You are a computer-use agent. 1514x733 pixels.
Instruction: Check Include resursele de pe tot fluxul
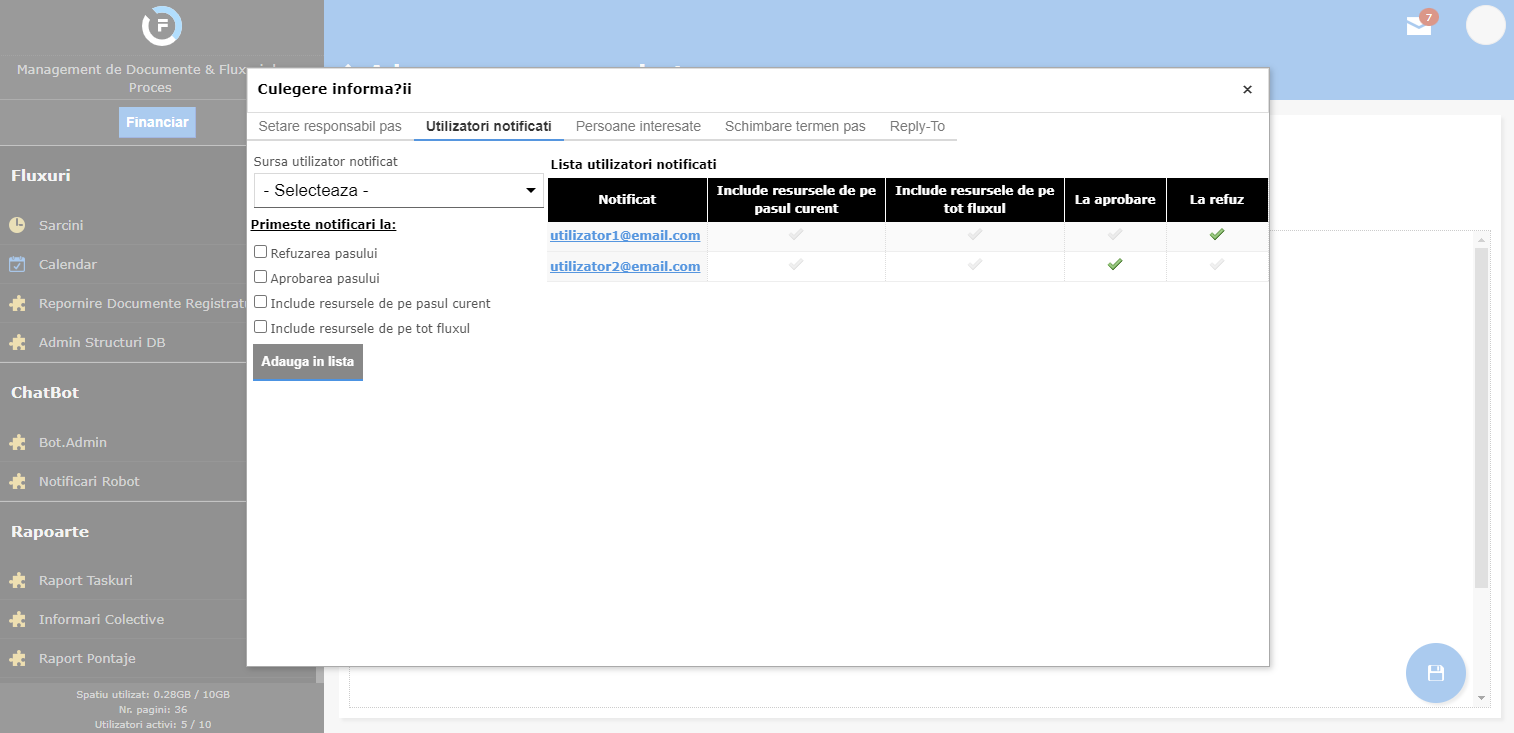[x=260, y=327]
